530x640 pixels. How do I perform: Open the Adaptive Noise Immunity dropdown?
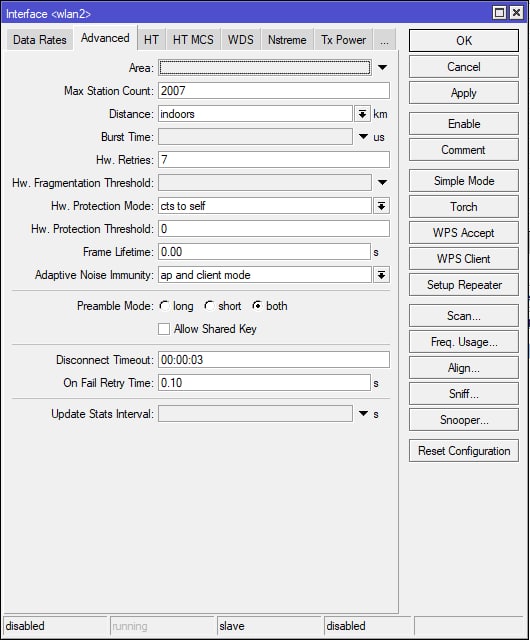[381, 275]
